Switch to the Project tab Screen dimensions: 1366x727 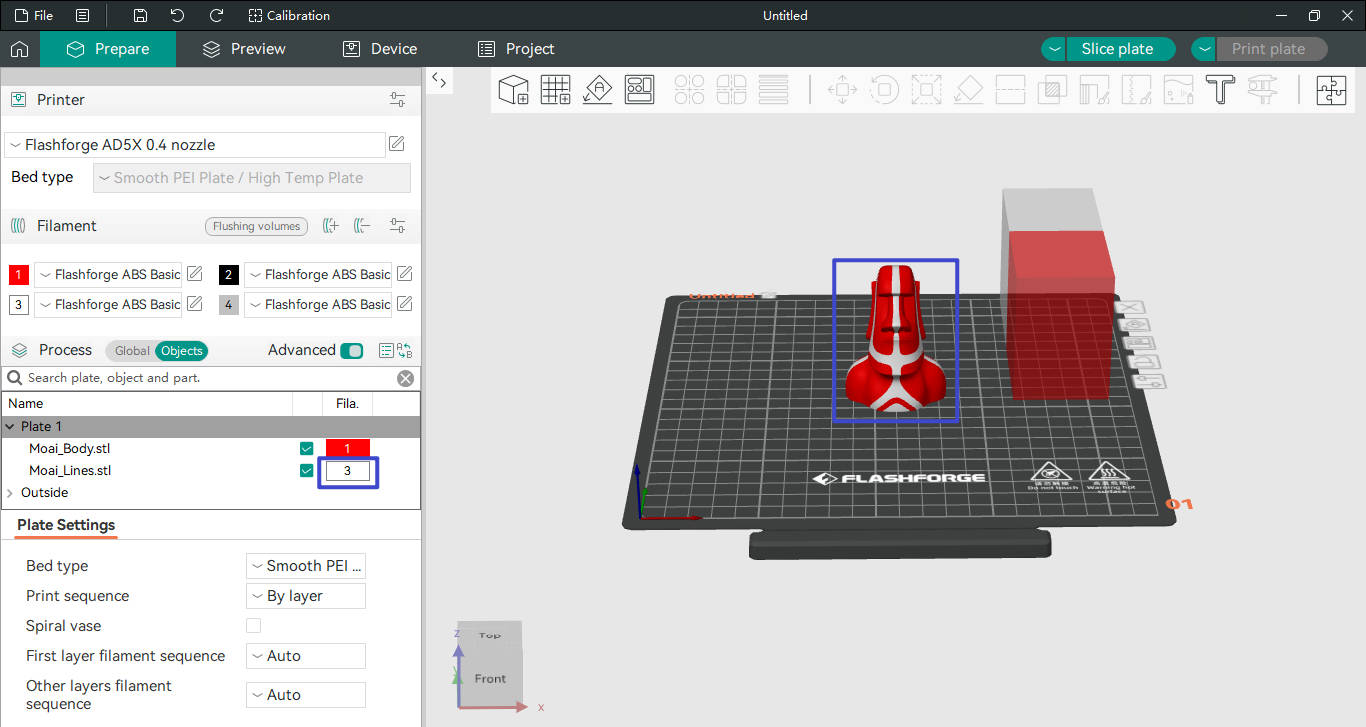point(516,49)
